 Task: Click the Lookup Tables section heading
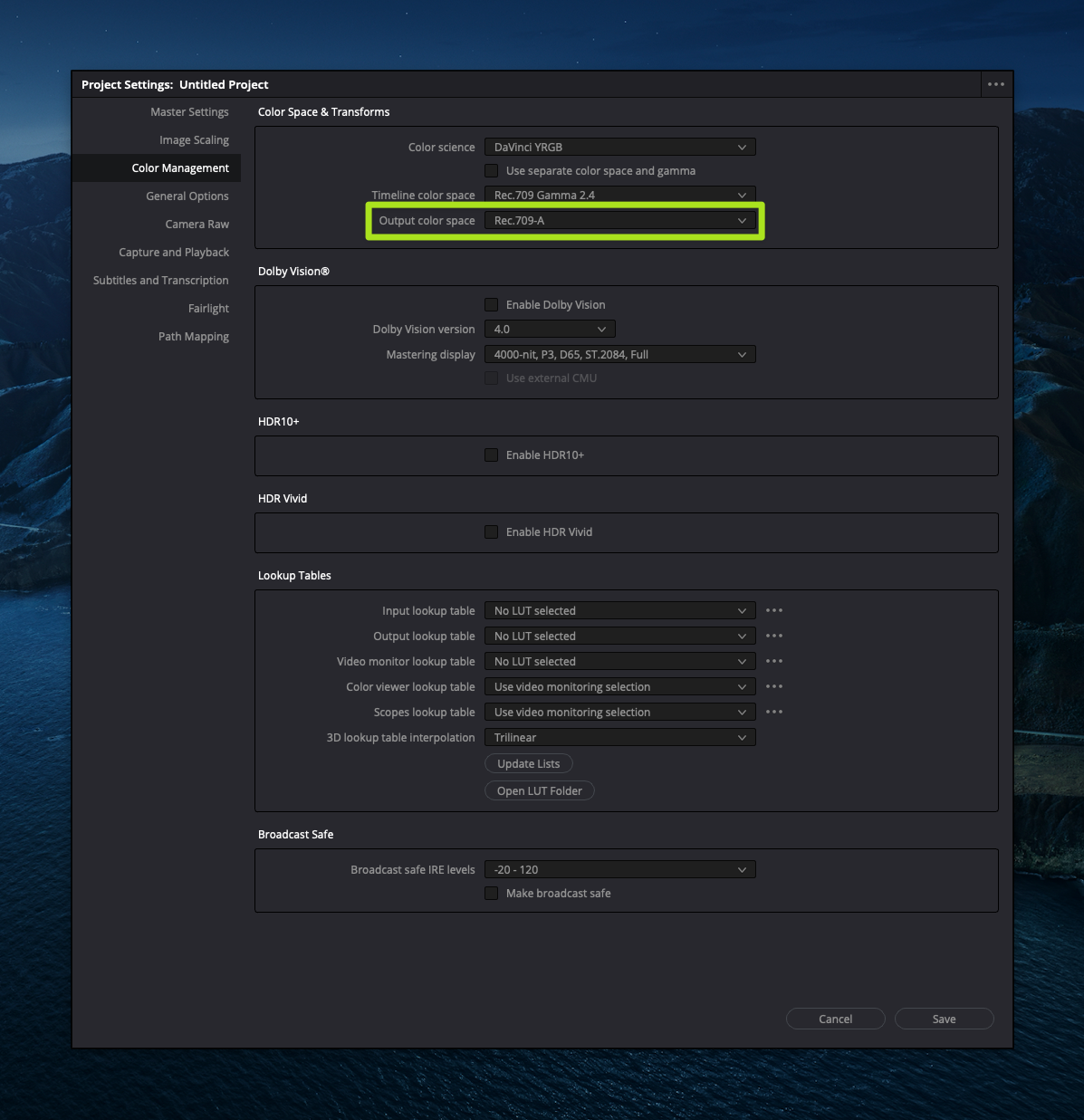coord(294,575)
